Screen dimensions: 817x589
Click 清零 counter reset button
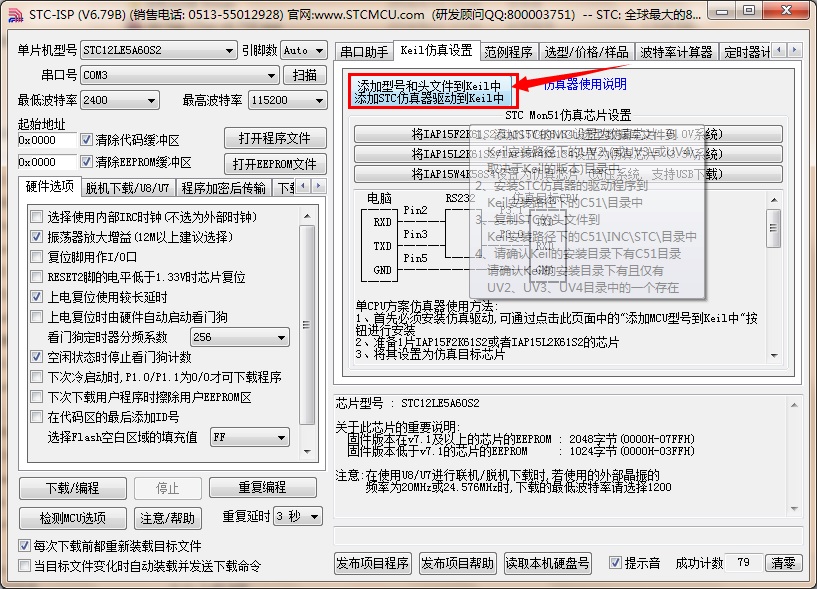tap(783, 563)
